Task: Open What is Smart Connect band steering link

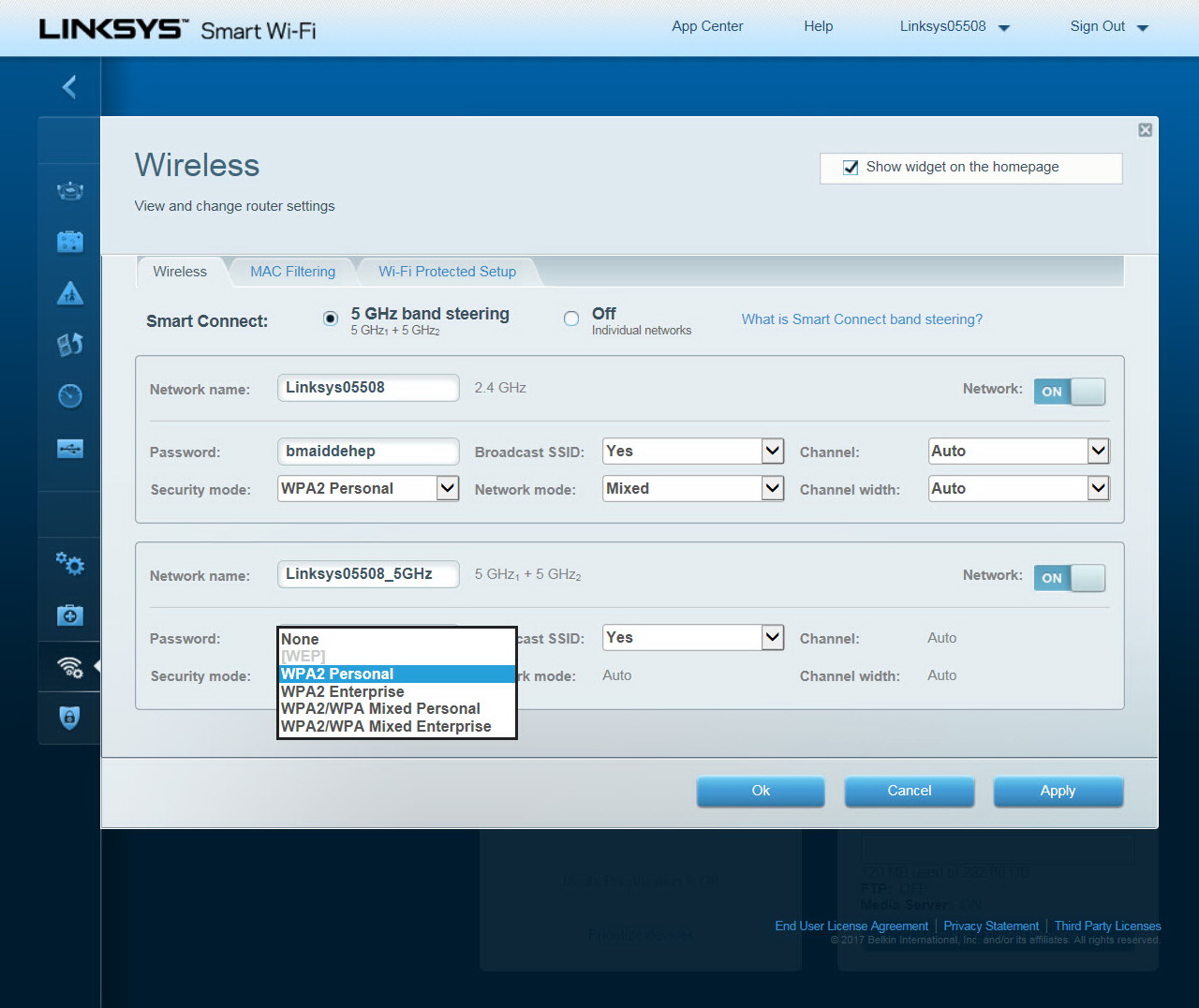Action: (x=862, y=319)
